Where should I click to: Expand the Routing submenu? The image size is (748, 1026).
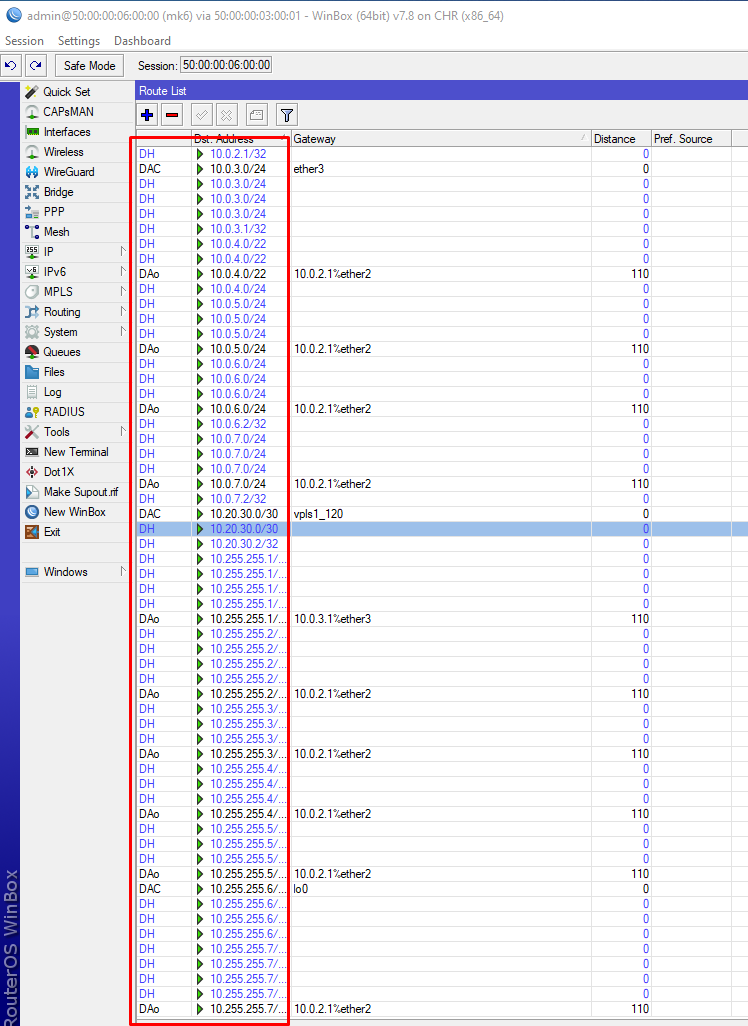[x=75, y=312]
